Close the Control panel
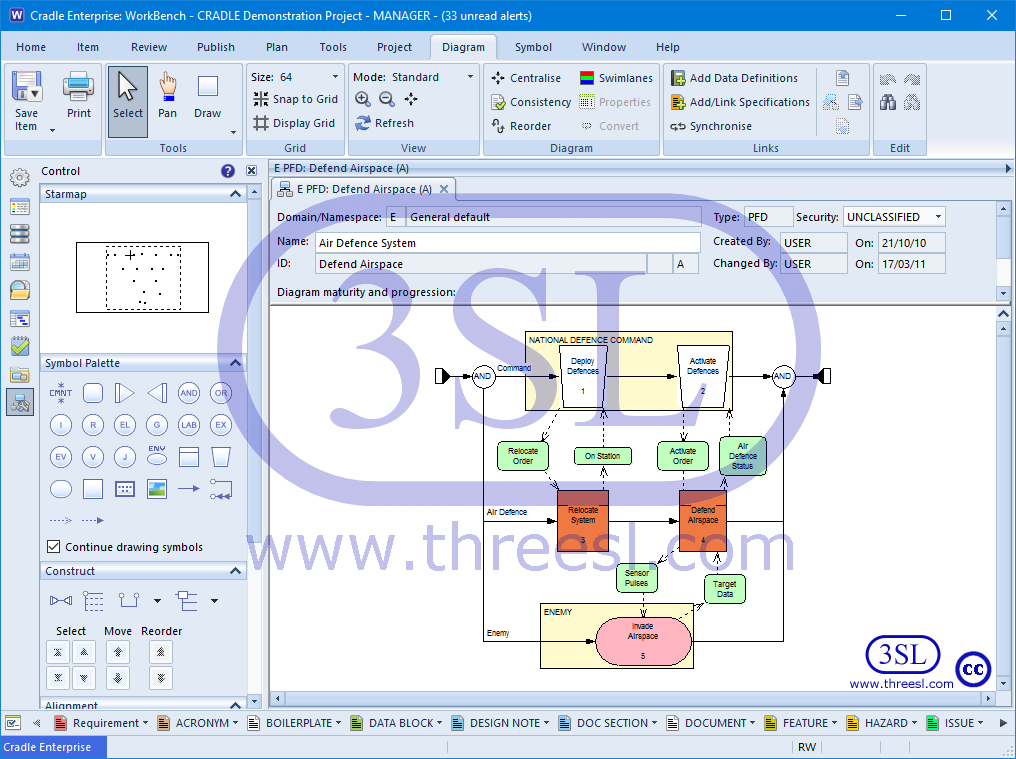The width and height of the screenshot is (1016, 759). tap(251, 171)
